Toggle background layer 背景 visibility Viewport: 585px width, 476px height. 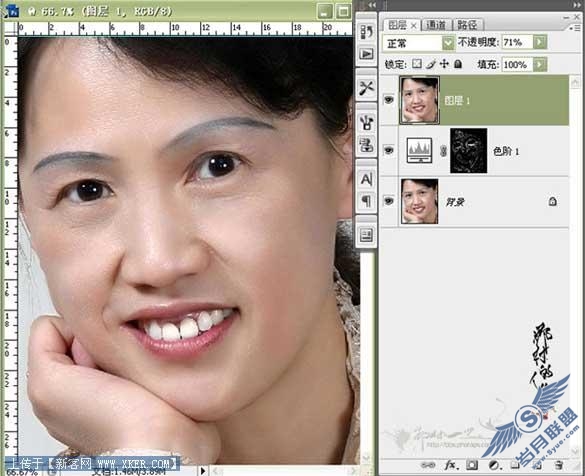[389, 201]
